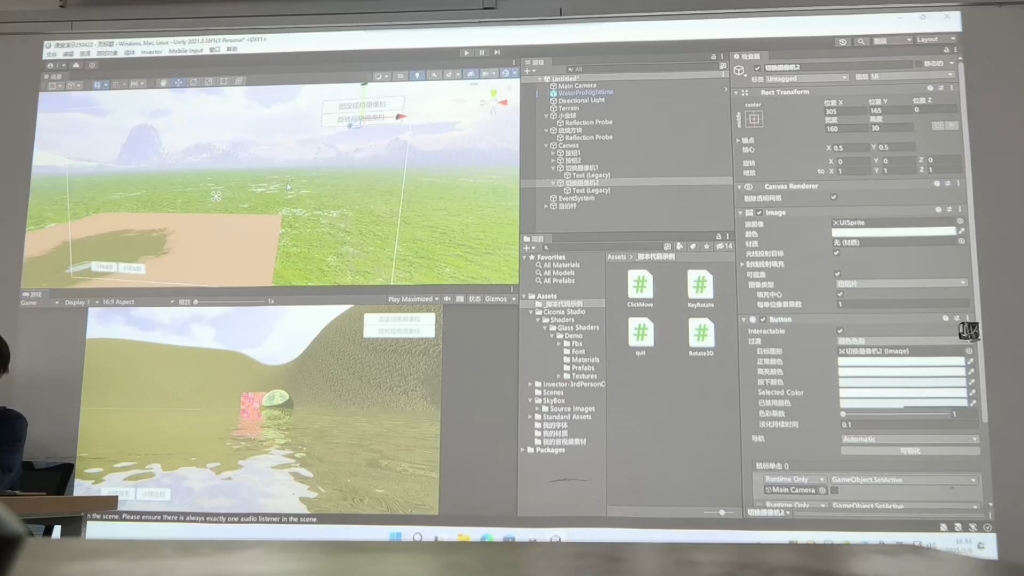The image size is (1024, 576).
Task: Select the Move tool in Scene toolbar
Action: (178, 83)
